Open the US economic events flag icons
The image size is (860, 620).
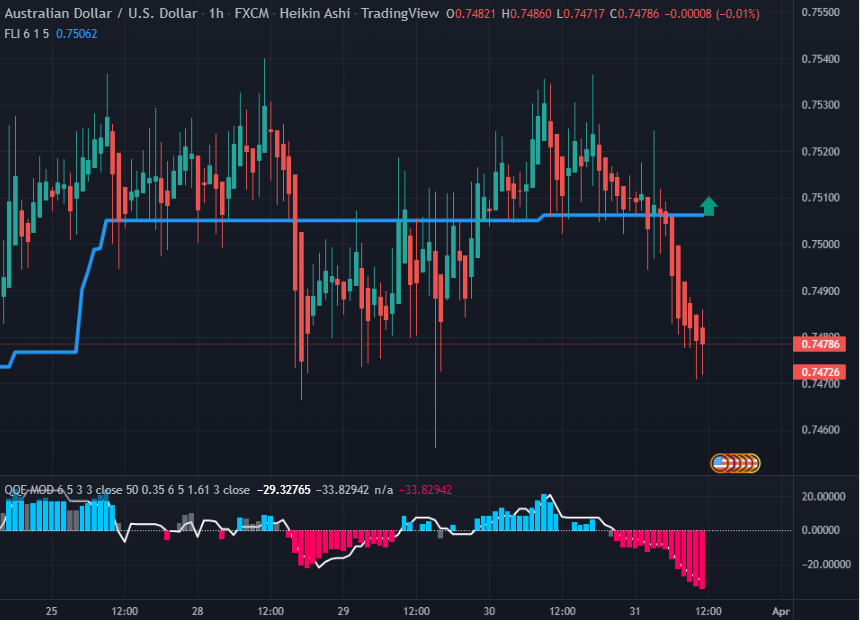tap(735, 463)
